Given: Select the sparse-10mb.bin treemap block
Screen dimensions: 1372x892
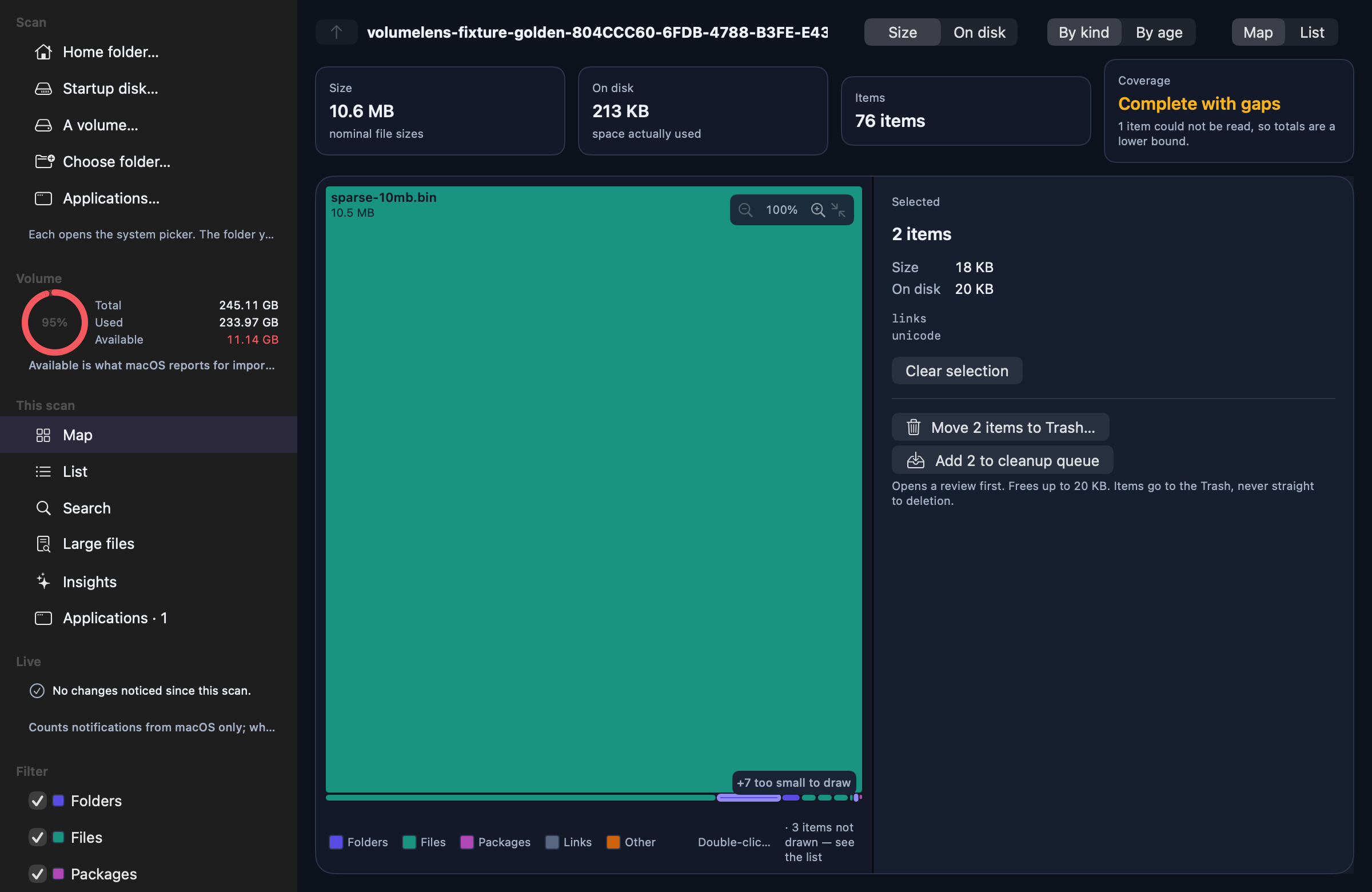Looking at the screenshot, I should [x=594, y=490].
